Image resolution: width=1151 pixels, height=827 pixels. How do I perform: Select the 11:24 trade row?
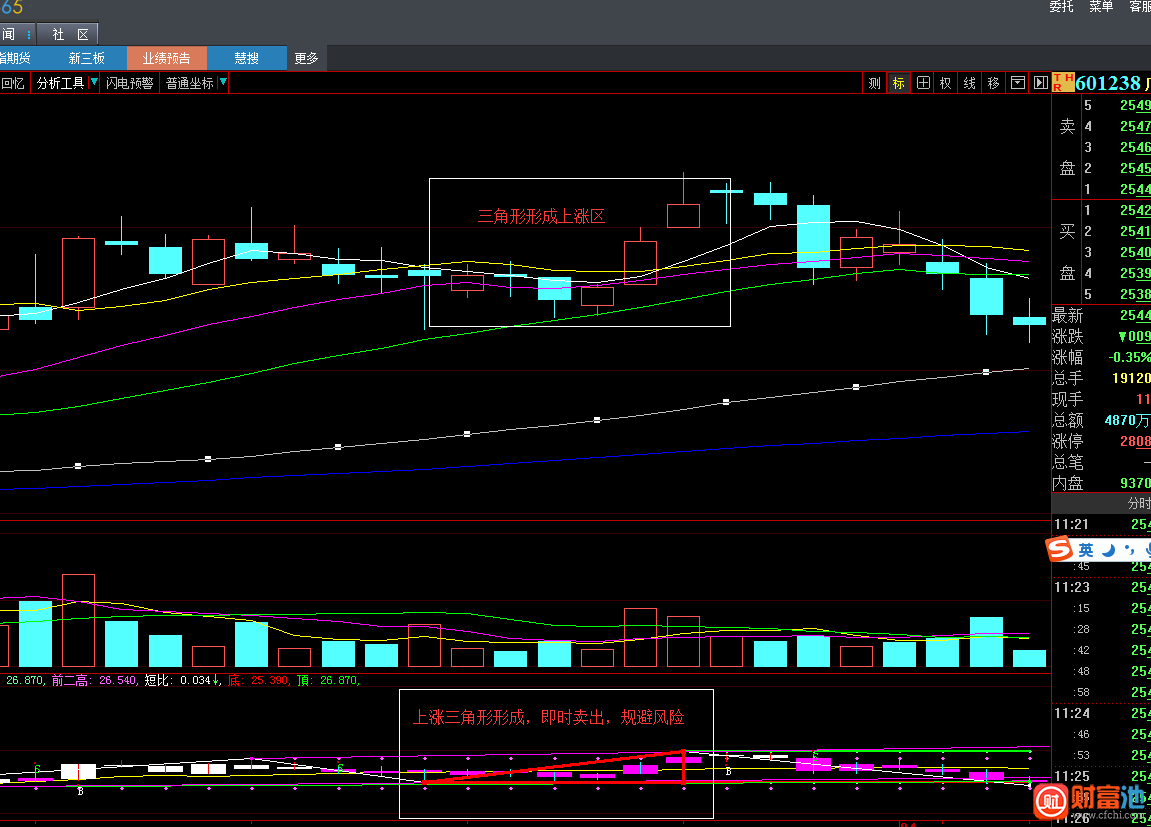(x=1101, y=713)
